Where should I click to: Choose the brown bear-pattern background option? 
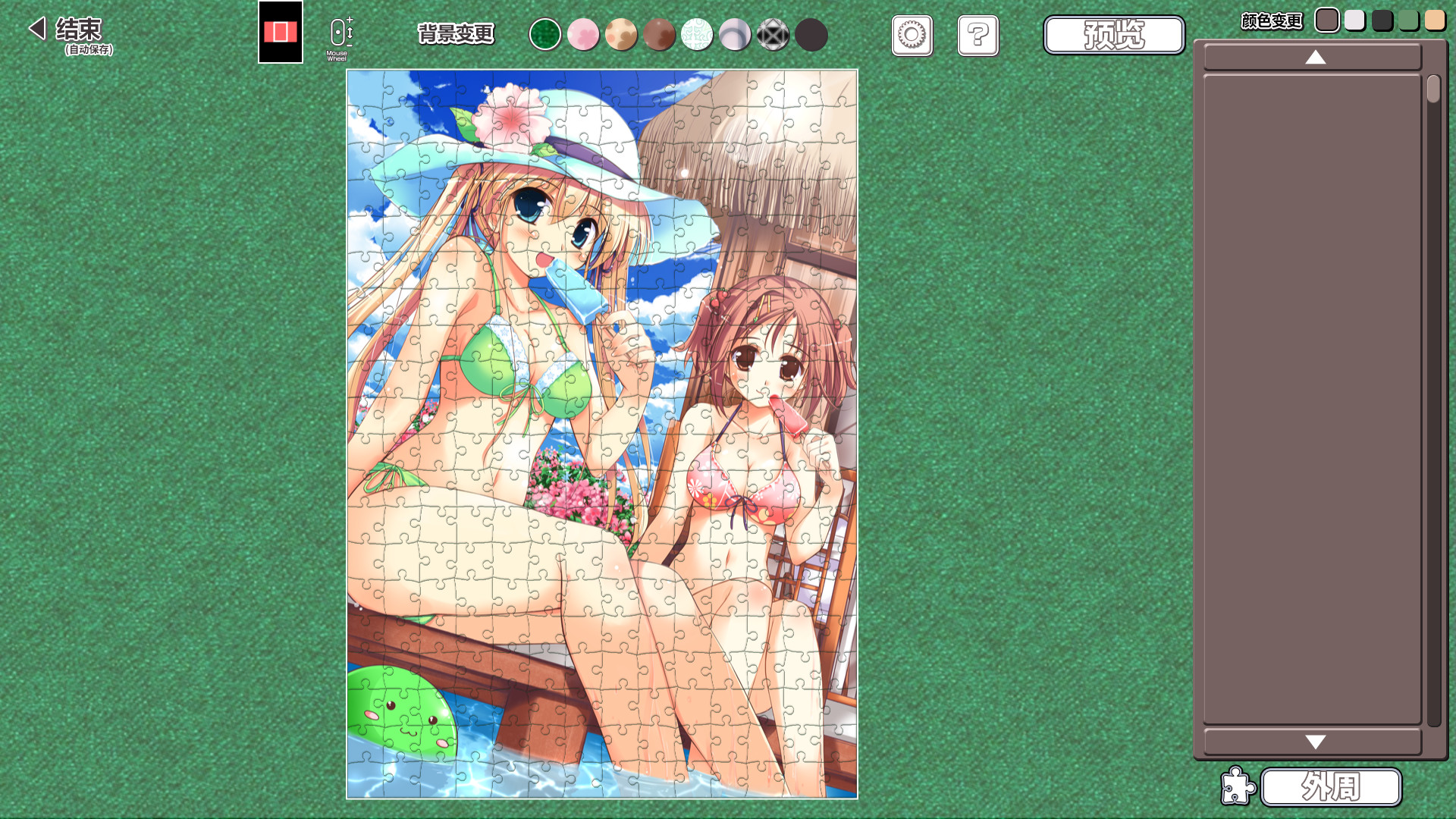658,35
